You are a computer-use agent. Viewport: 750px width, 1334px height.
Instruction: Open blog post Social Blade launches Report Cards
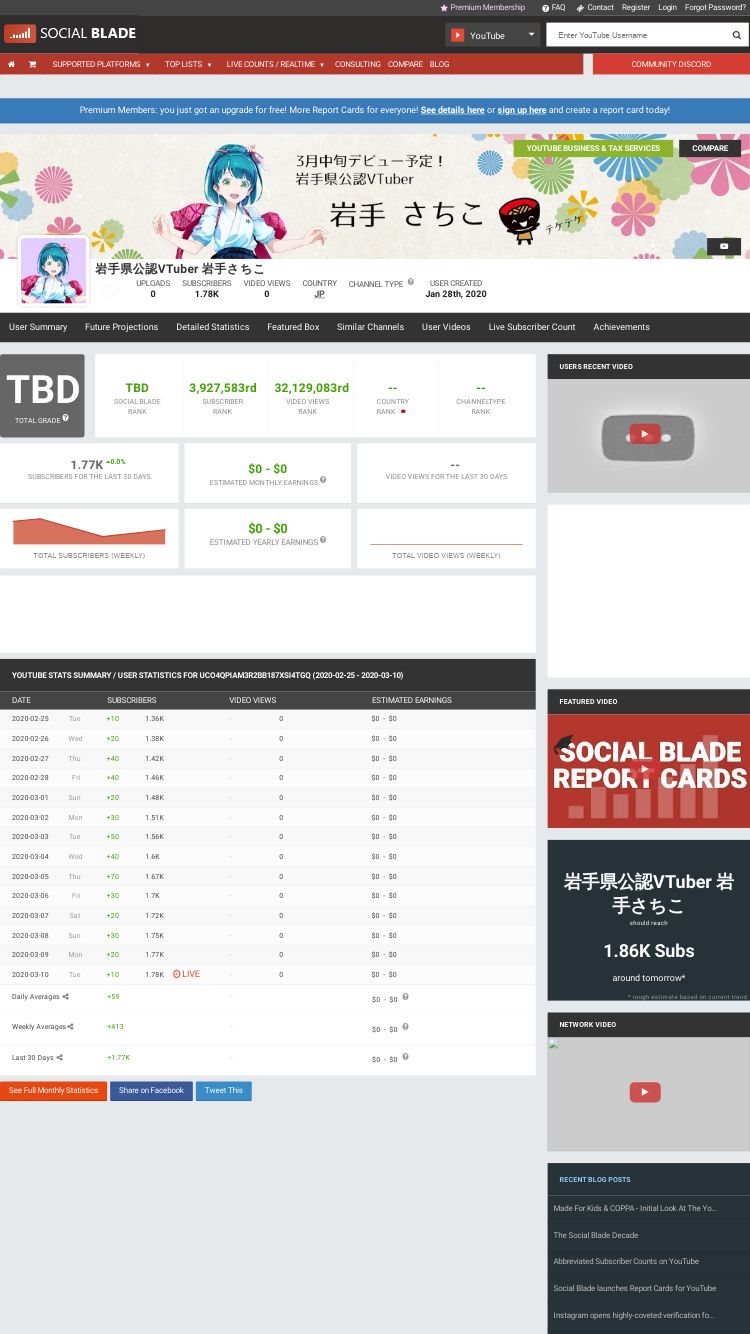pyautogui.click(x=635, y=1288)
